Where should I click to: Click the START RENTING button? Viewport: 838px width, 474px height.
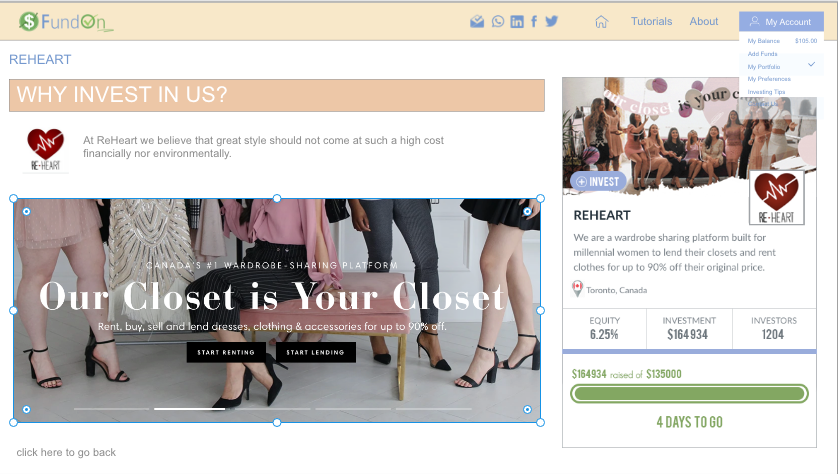pyautogui.click(x=226, y=352)
